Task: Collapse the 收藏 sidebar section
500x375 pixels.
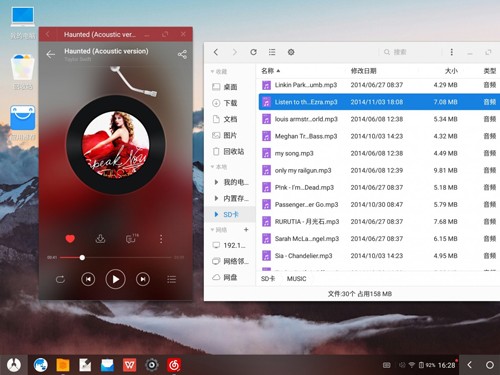Action: (219, 72)
